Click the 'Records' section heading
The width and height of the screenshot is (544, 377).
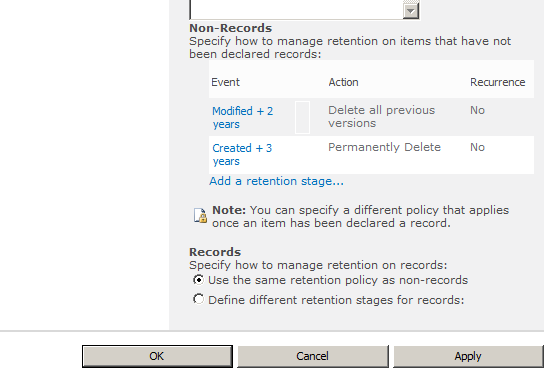tap(215, 252)
